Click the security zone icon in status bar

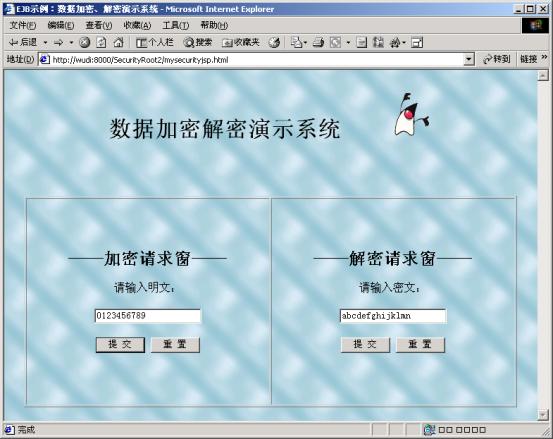click(x=430, y=429)
